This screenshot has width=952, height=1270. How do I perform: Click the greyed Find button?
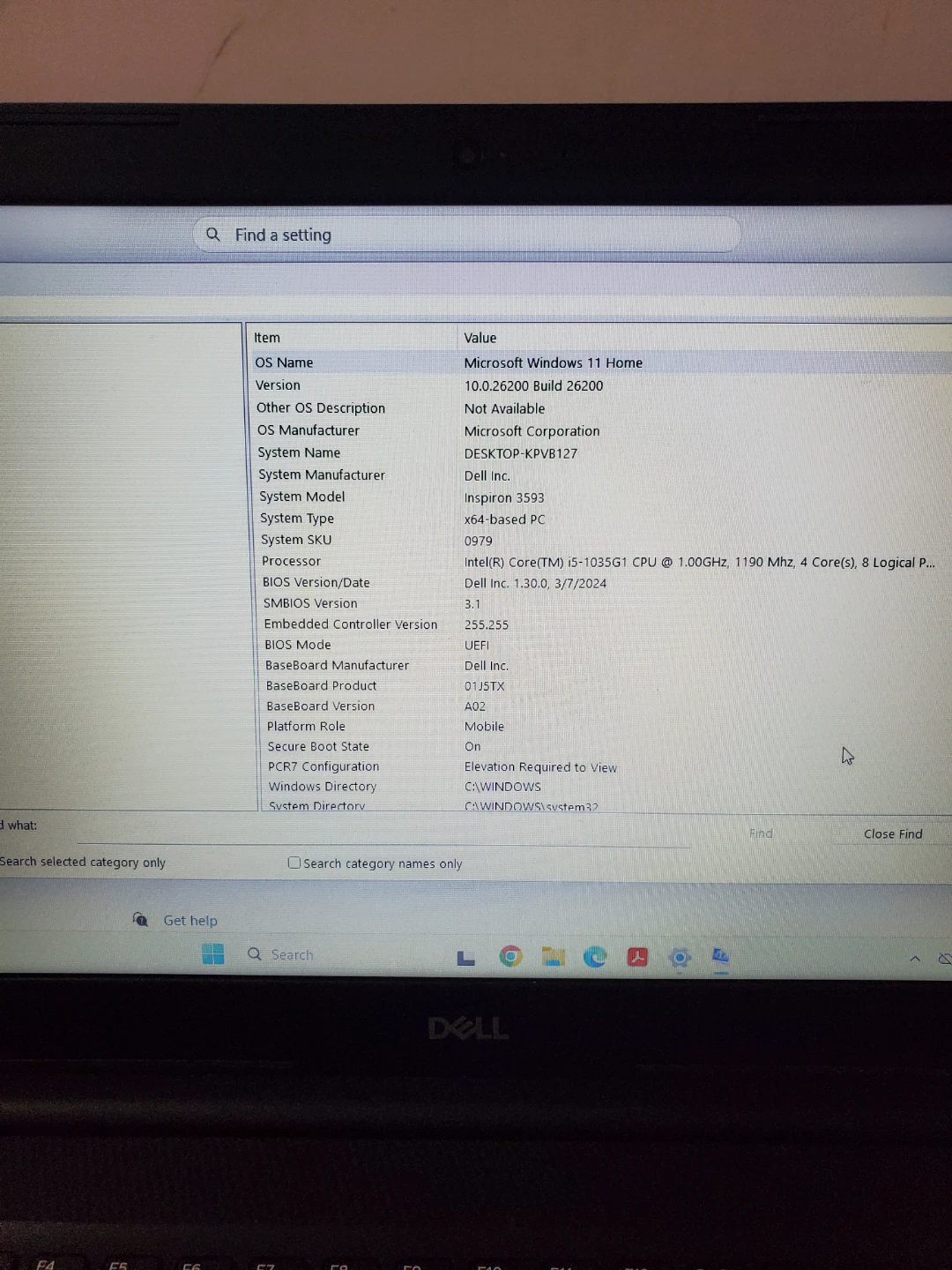761,833
